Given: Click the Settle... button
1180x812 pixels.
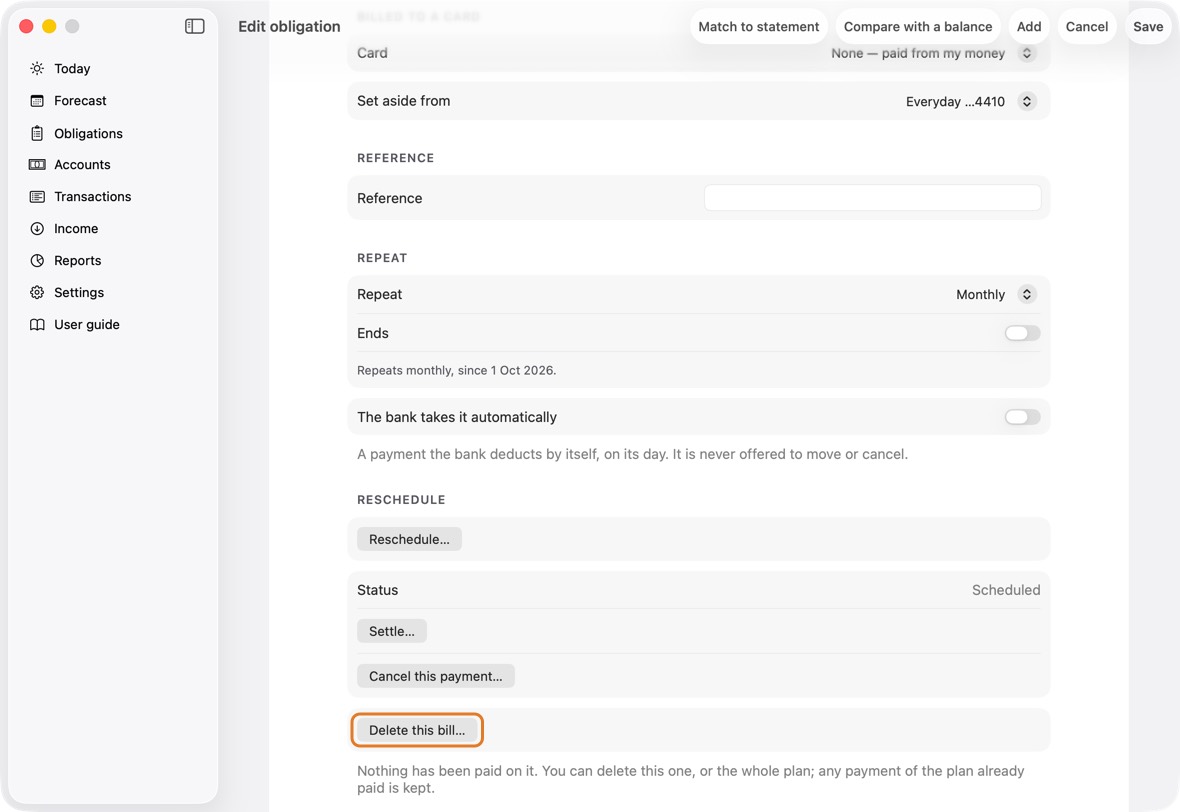Looking at the screenshot, I should (391, 631).
